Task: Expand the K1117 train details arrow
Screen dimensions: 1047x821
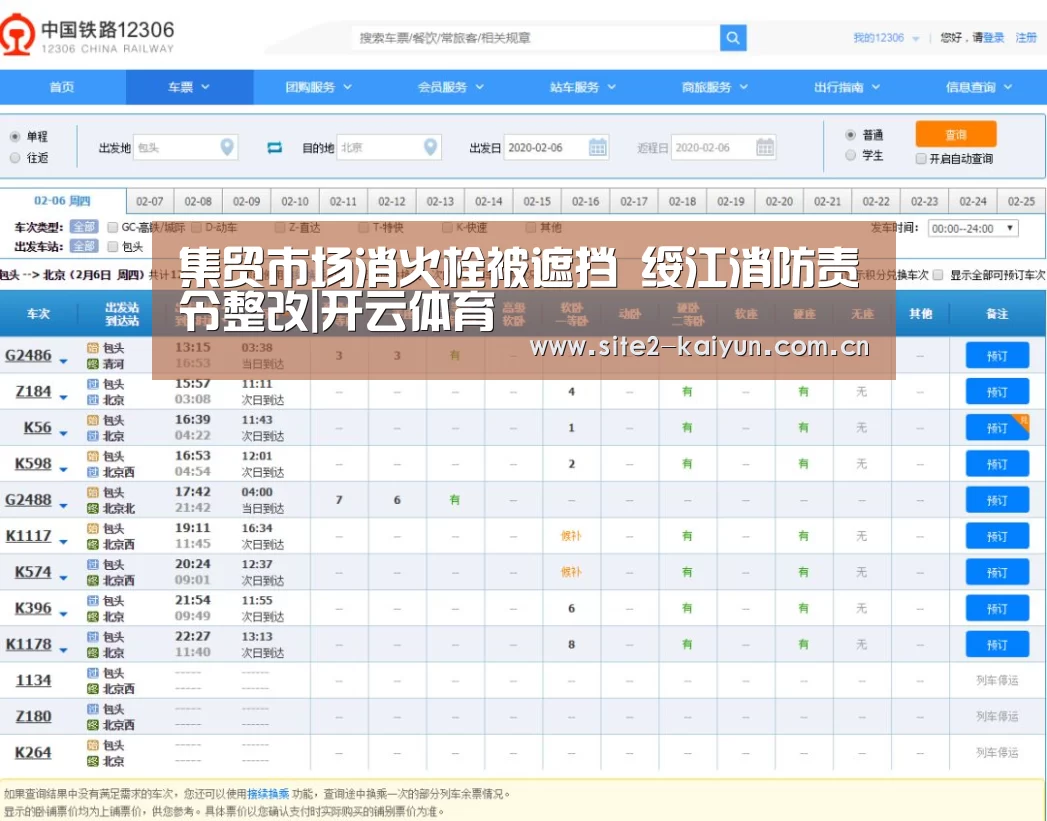Action: click(63, 541)
